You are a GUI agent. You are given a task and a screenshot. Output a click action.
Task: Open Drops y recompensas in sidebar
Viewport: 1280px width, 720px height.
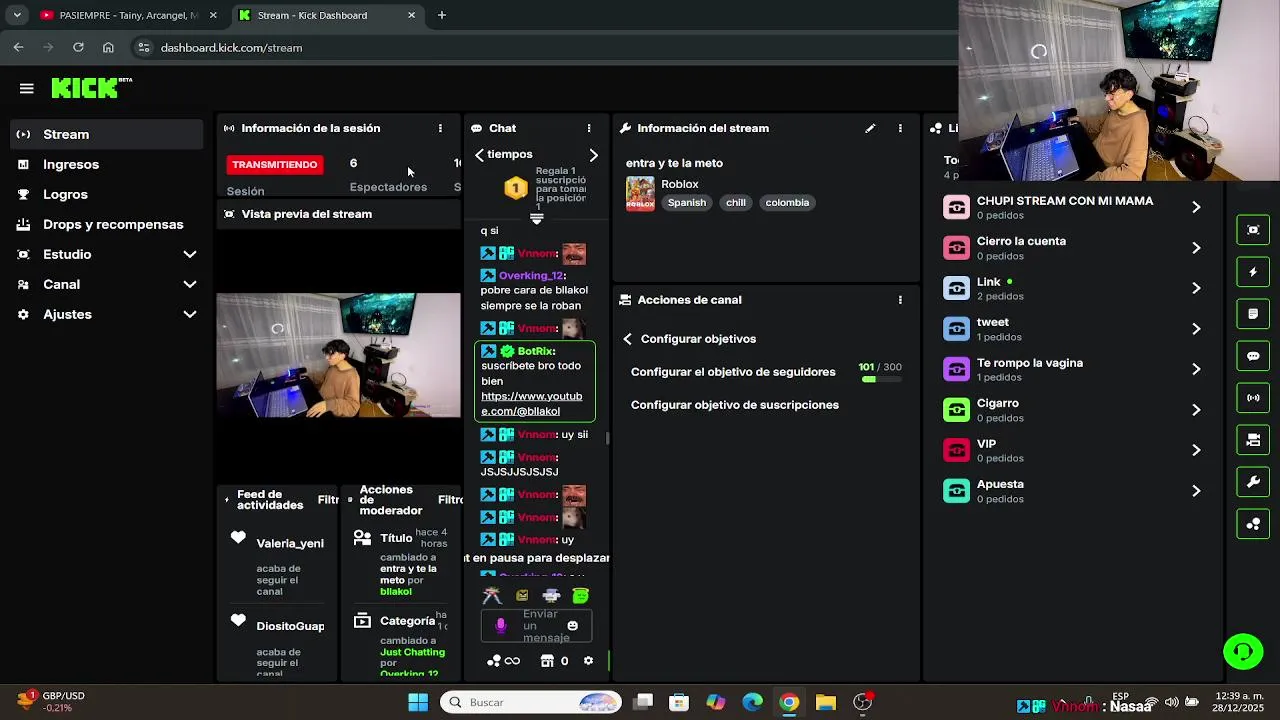[x=106, y=224]
